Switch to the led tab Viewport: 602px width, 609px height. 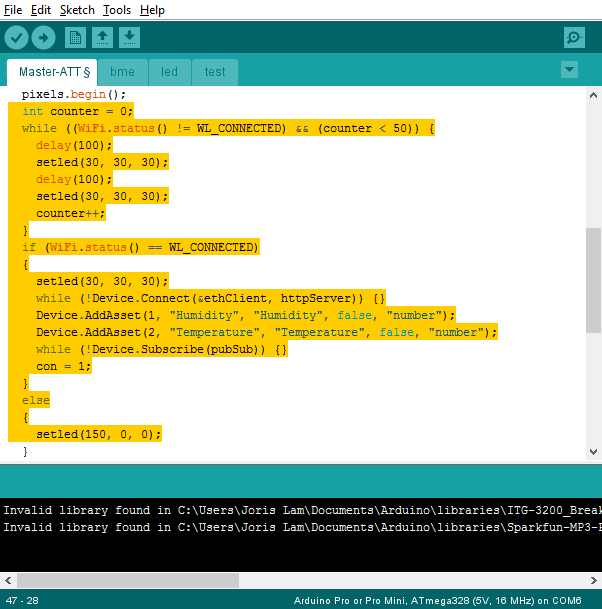click(169, 72)
